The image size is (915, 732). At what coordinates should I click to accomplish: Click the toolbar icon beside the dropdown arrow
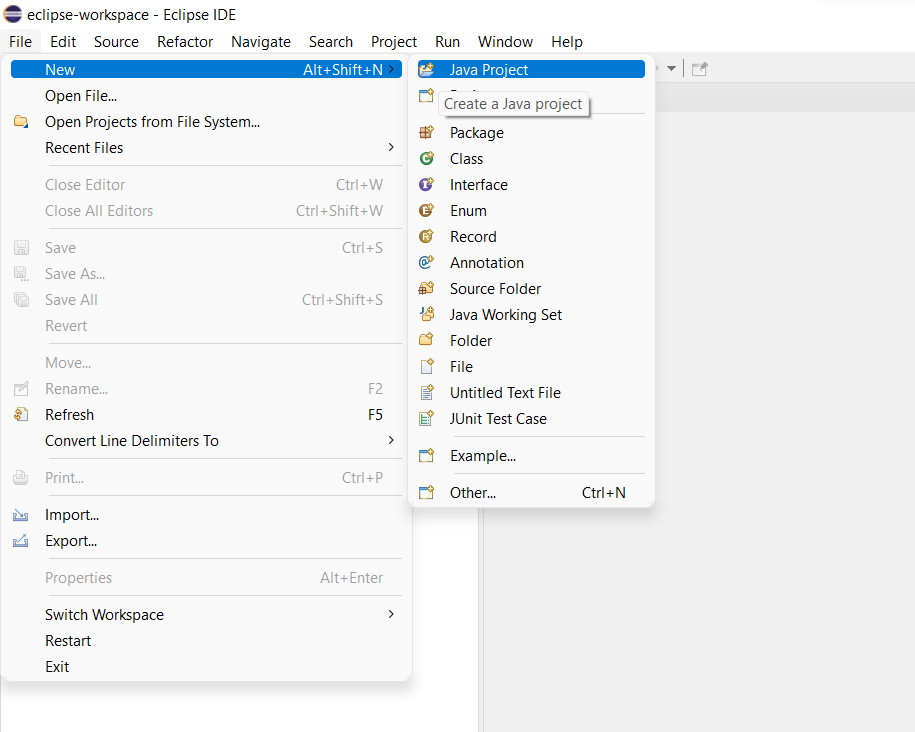(x=699, y=69)
